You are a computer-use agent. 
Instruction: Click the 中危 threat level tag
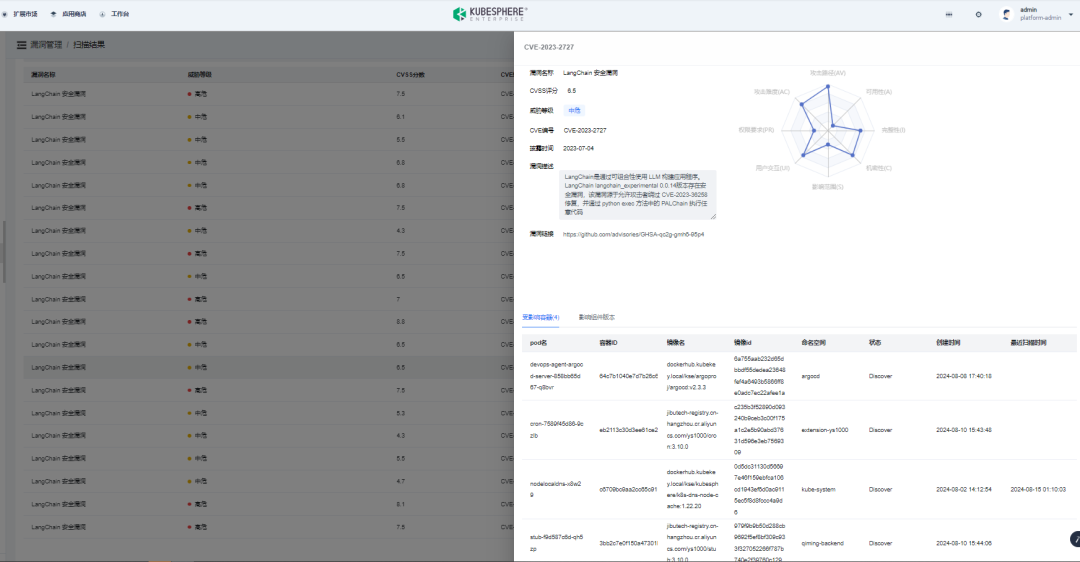click(574, 110)
